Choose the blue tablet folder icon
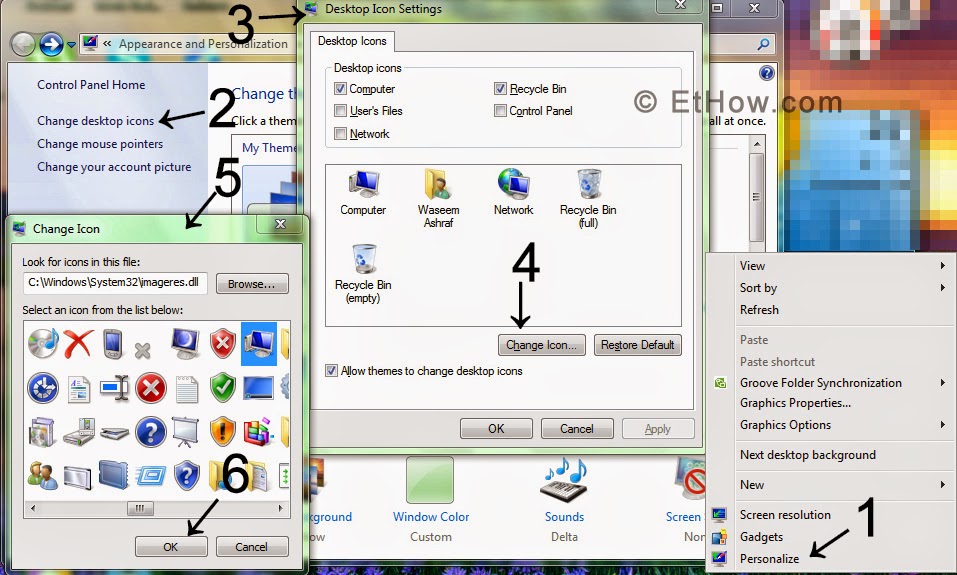The height and width of the screenshot is (575, 957). (x=114, y=476)
